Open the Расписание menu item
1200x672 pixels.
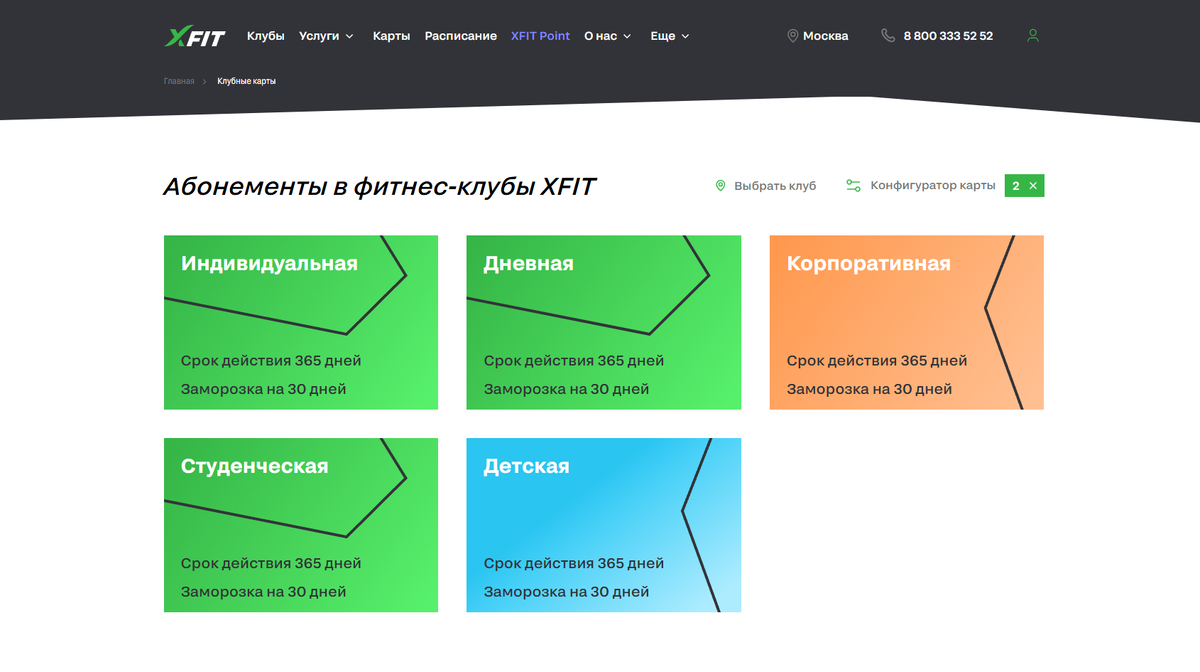(x=461, y=36)
